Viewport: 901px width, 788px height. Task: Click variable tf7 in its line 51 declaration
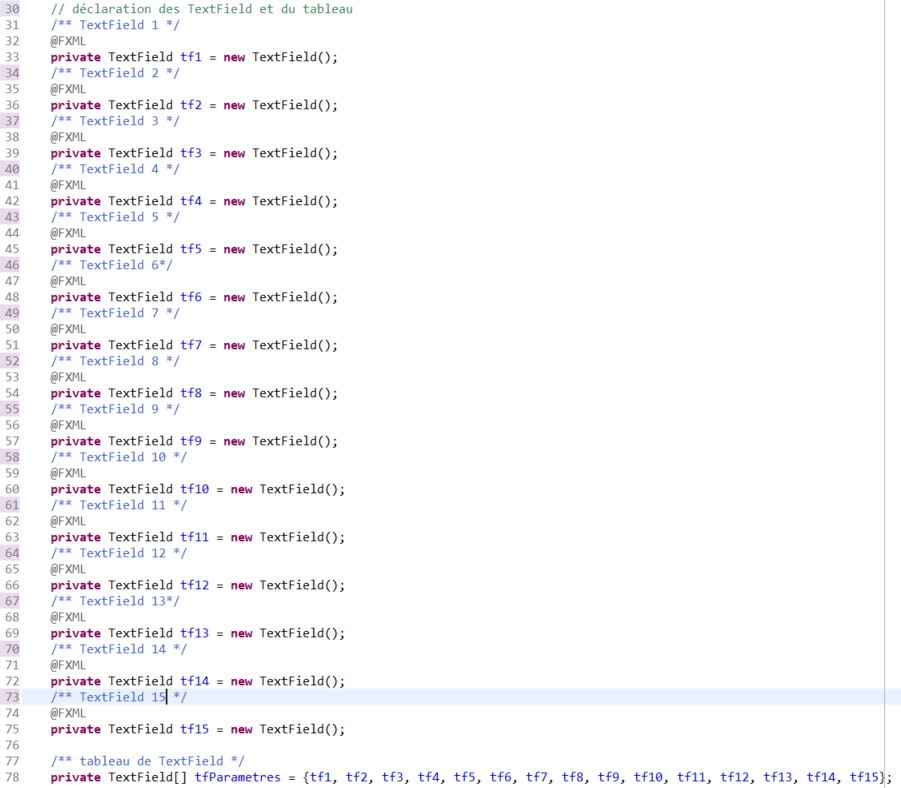click(191, 345)
